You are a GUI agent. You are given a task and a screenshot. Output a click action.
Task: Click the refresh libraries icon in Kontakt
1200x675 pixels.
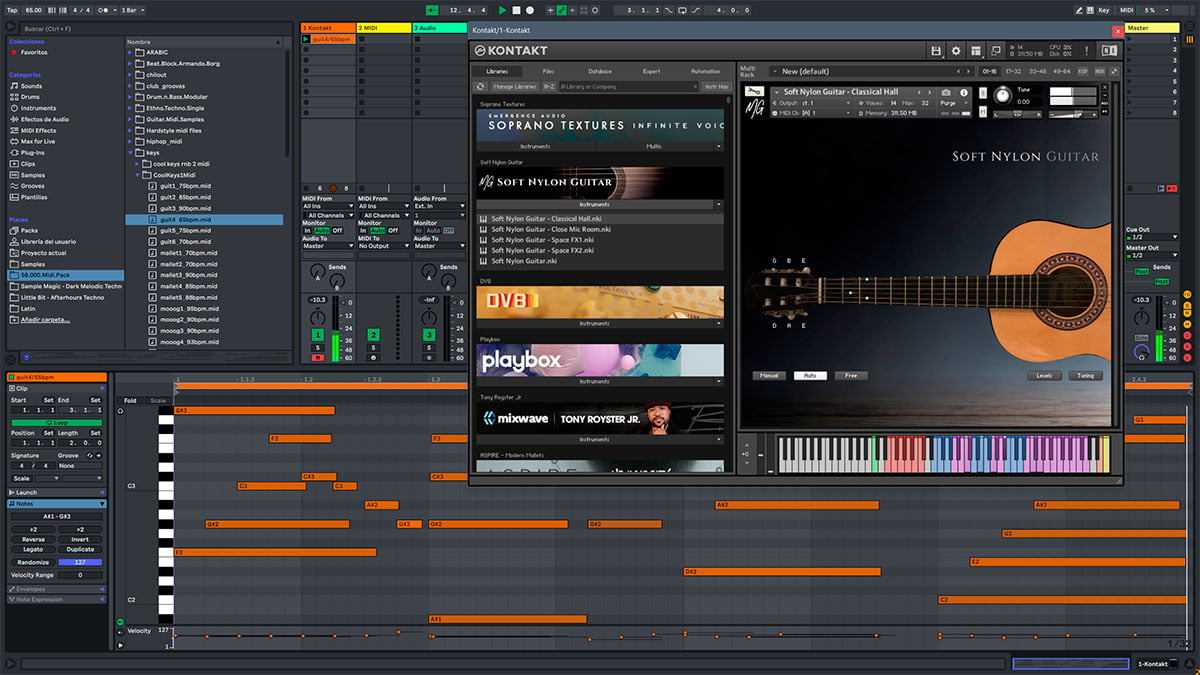pyautogui.click(x=480, y=87)
